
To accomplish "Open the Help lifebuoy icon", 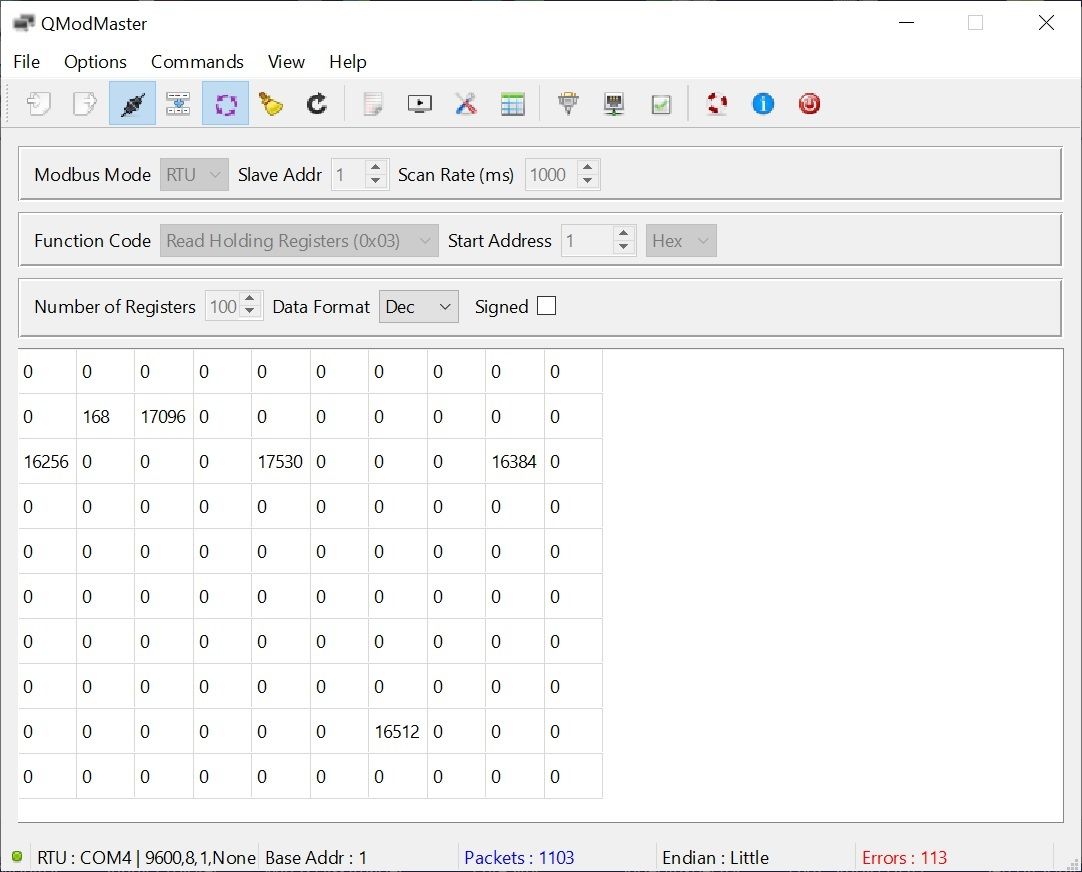I will point(717,103).
